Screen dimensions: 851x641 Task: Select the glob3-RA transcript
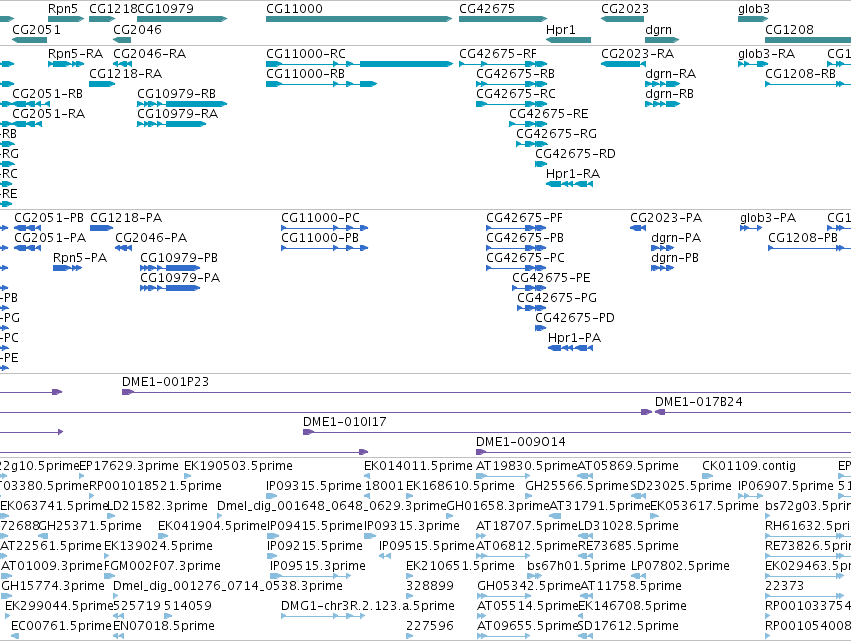753,64
